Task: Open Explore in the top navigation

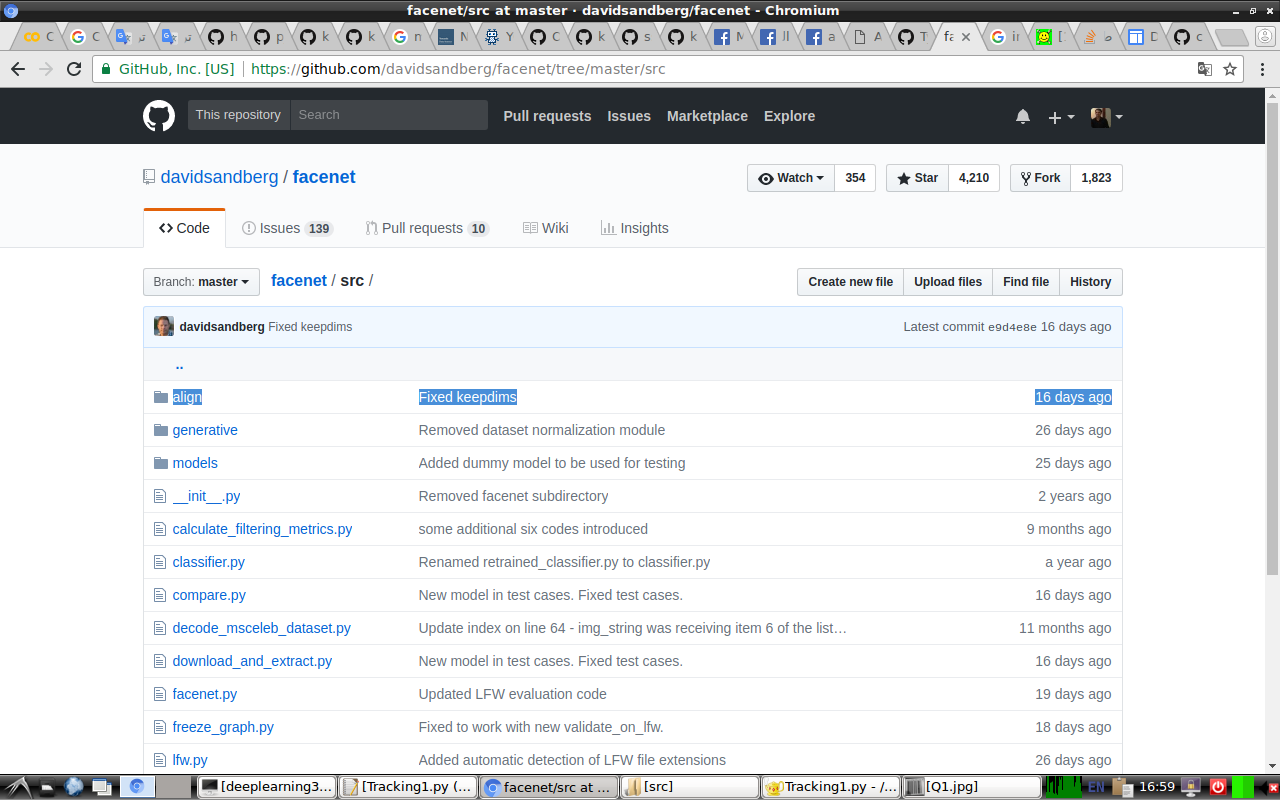Action: point(789,116)
